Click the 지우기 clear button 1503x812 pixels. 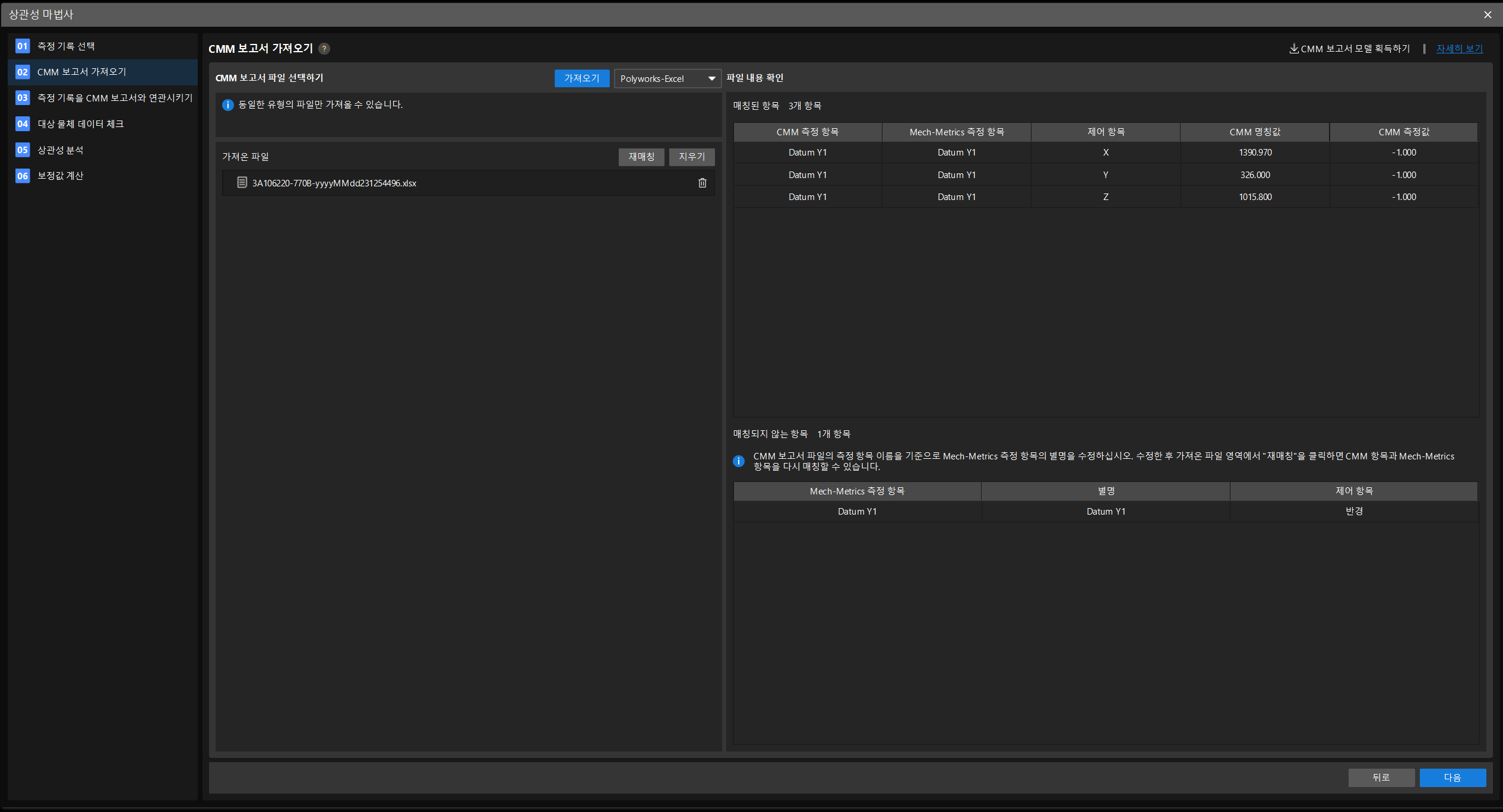tap(692, 157)
